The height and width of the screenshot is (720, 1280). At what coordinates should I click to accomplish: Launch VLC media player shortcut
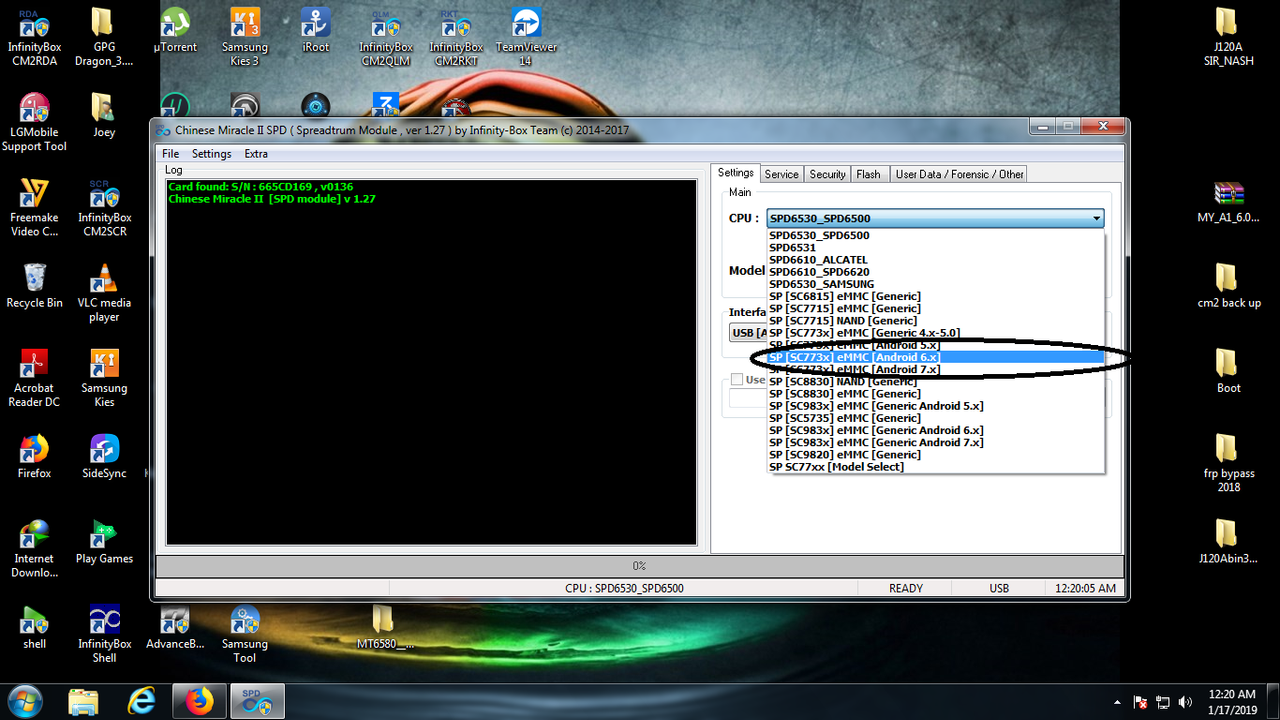104,292
